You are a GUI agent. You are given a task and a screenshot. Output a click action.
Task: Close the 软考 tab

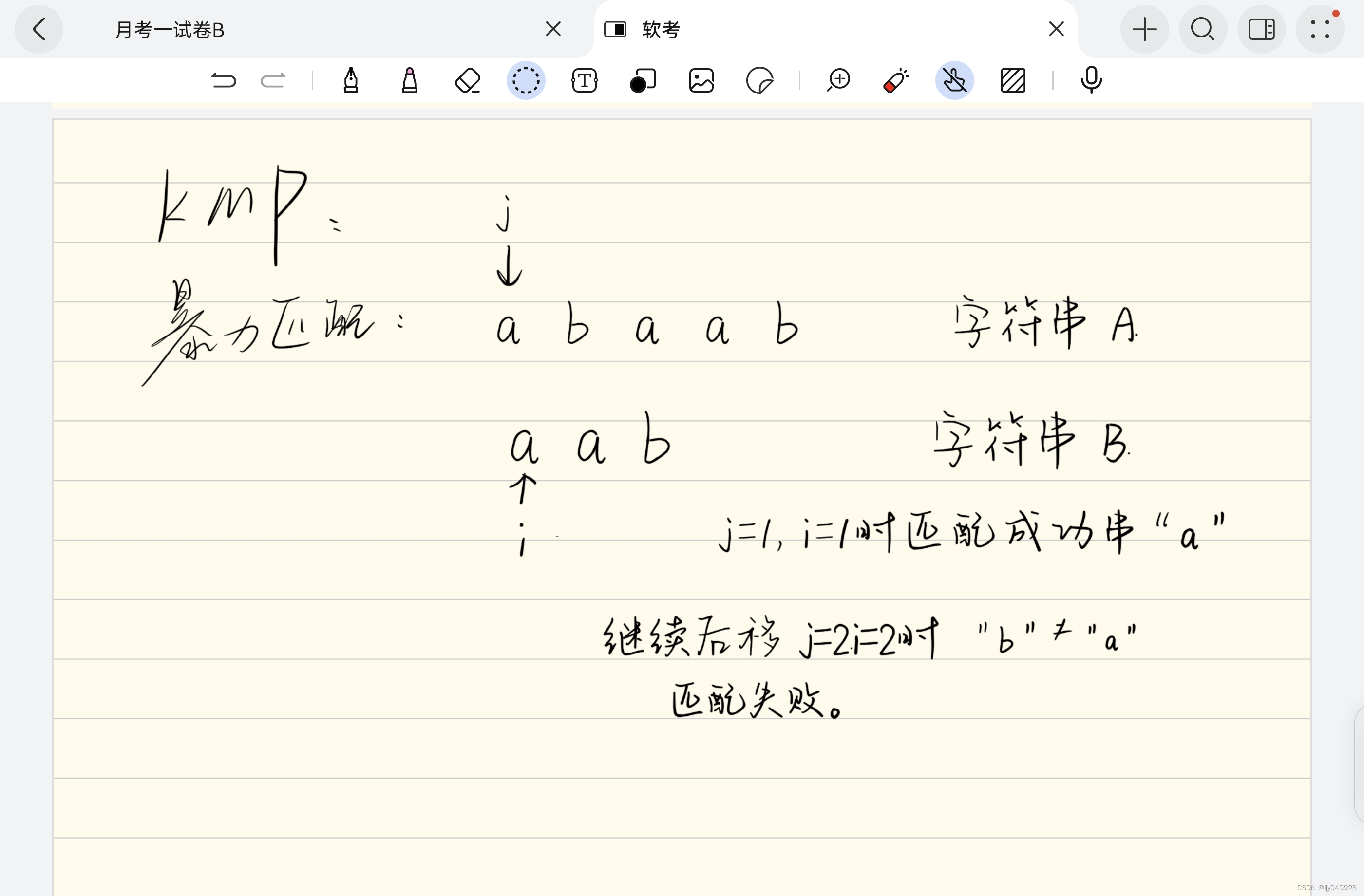click(1056, 29)
